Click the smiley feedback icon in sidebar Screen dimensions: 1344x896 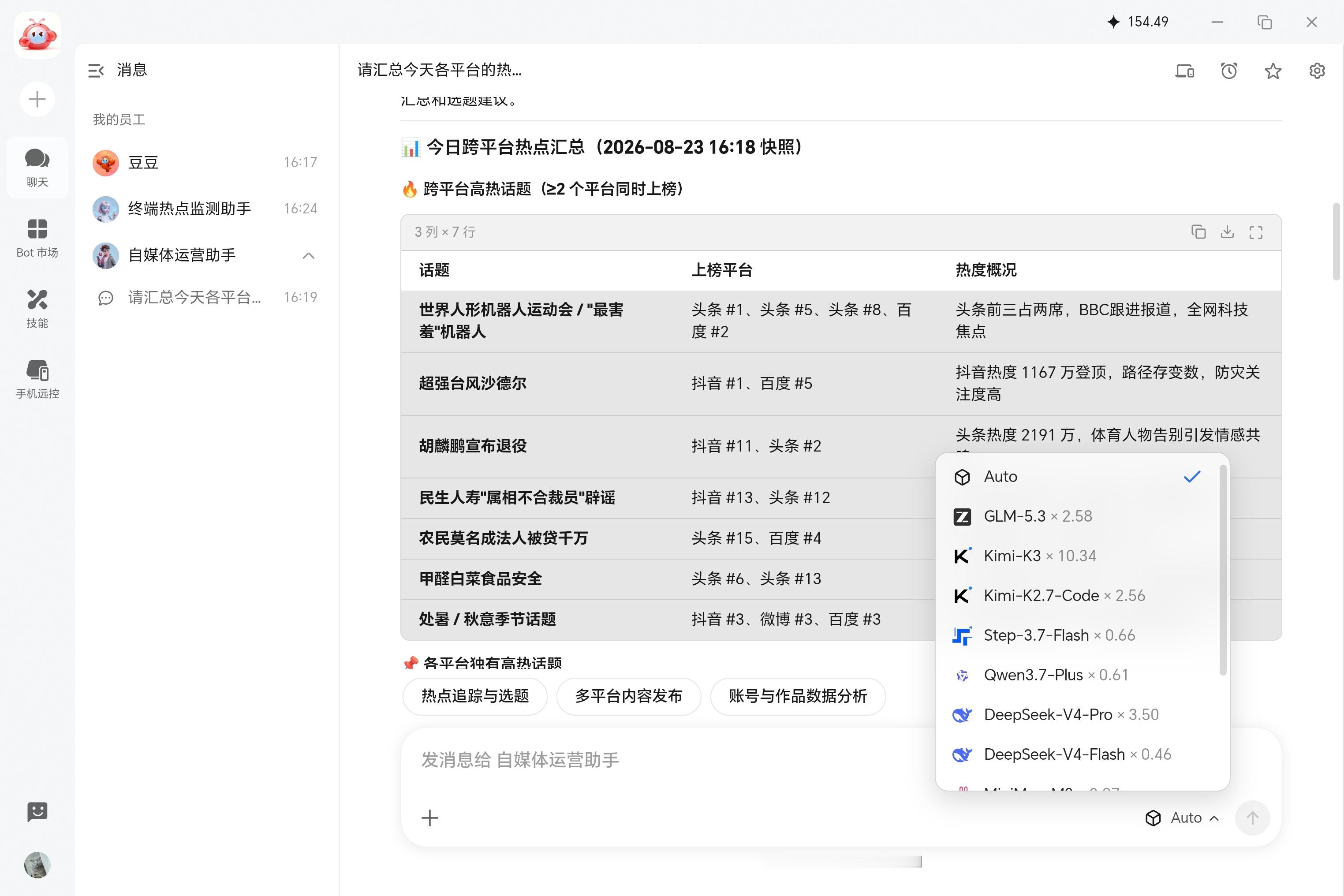[37, 811]
